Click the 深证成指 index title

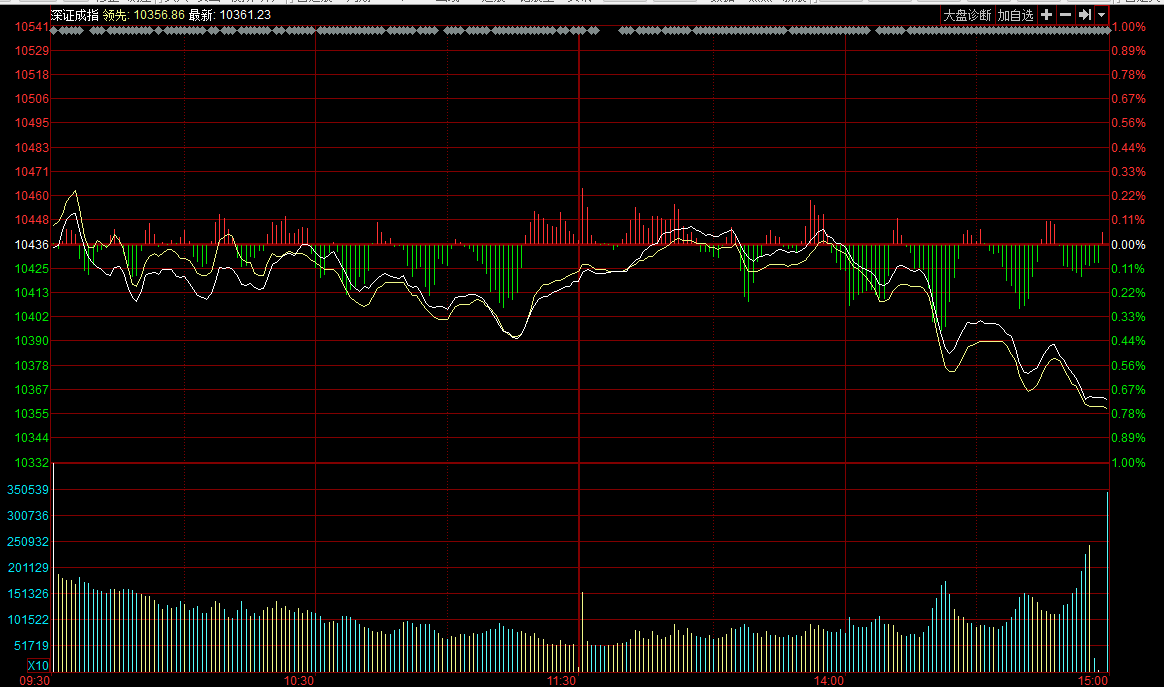[75, 15]
